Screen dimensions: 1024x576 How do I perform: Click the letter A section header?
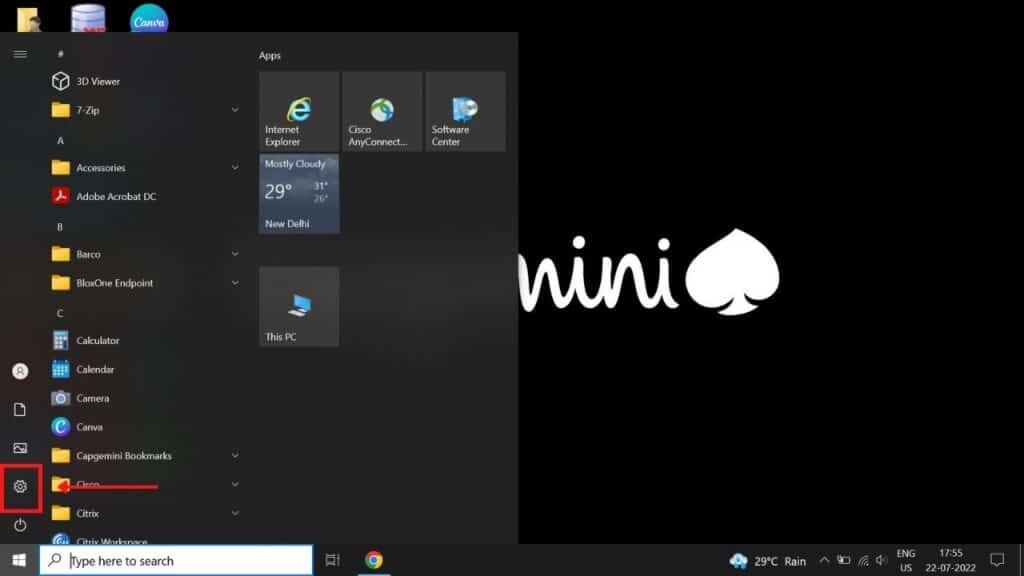click(60, 140)
